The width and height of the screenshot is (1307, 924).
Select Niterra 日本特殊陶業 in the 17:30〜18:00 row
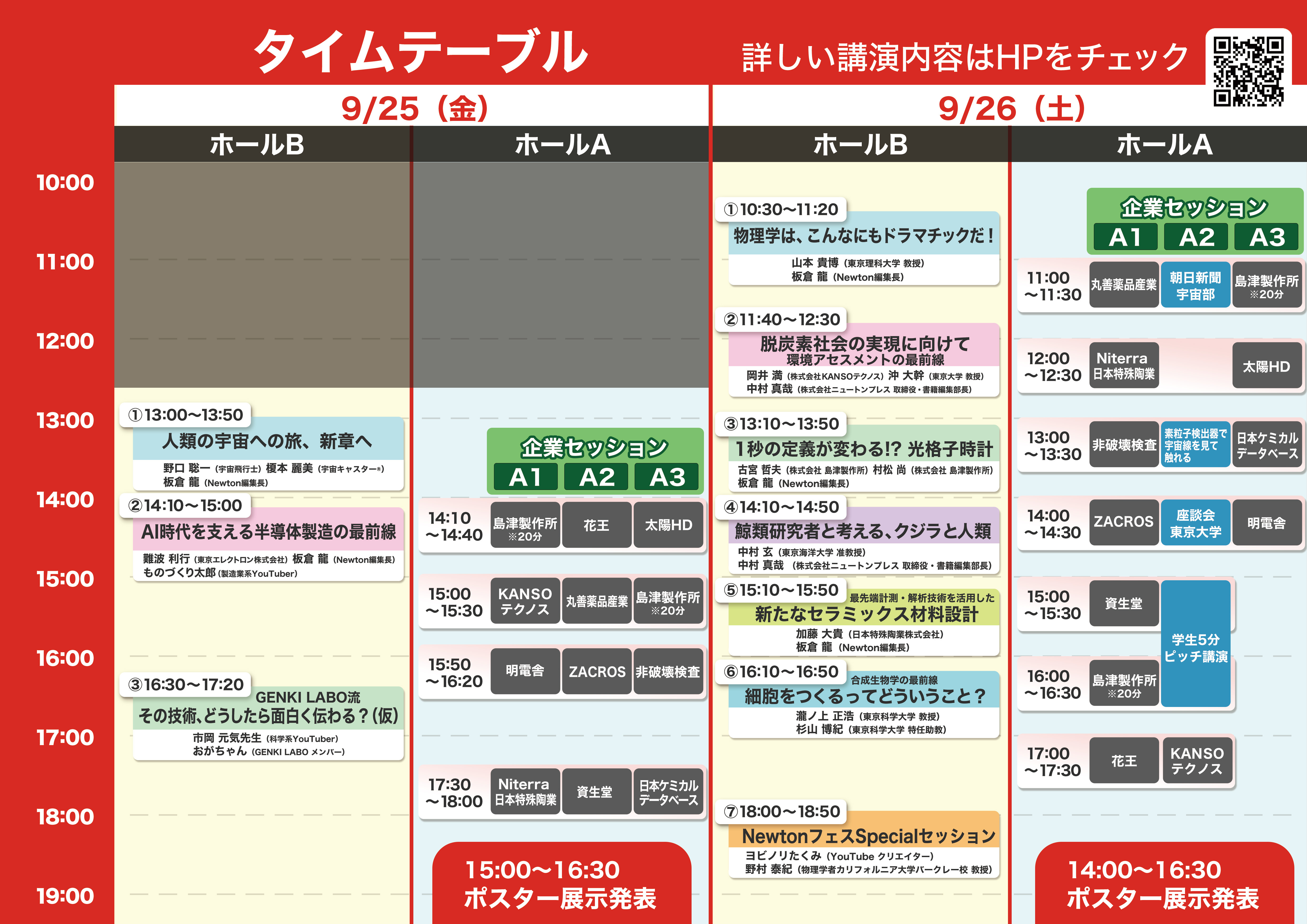point(525,792)
